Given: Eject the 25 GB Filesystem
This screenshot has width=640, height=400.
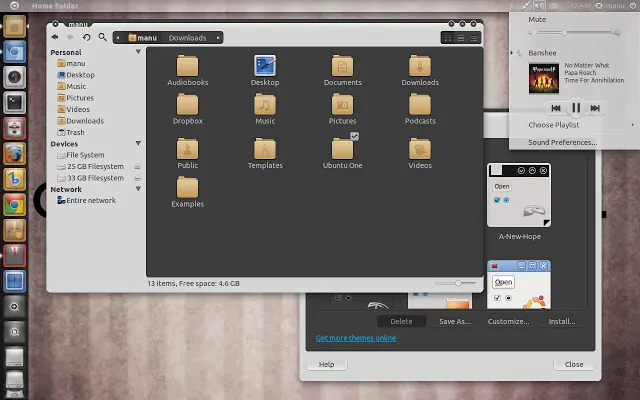Looking at the screenshot, I should [x=138, y=167].
